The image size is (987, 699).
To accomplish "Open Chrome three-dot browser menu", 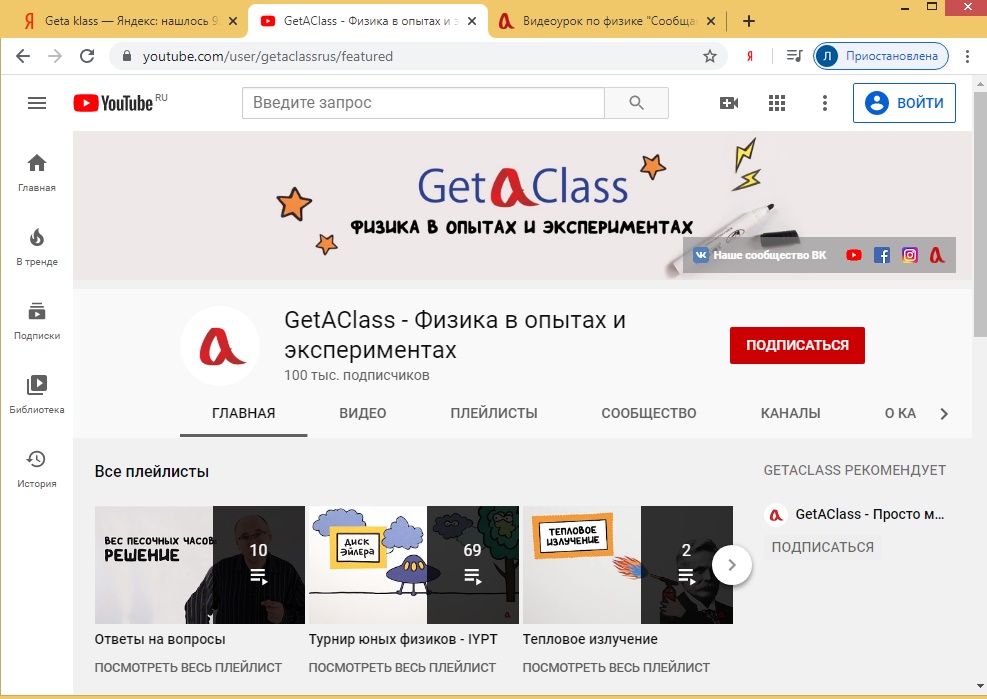I will (x=967, y=56).
